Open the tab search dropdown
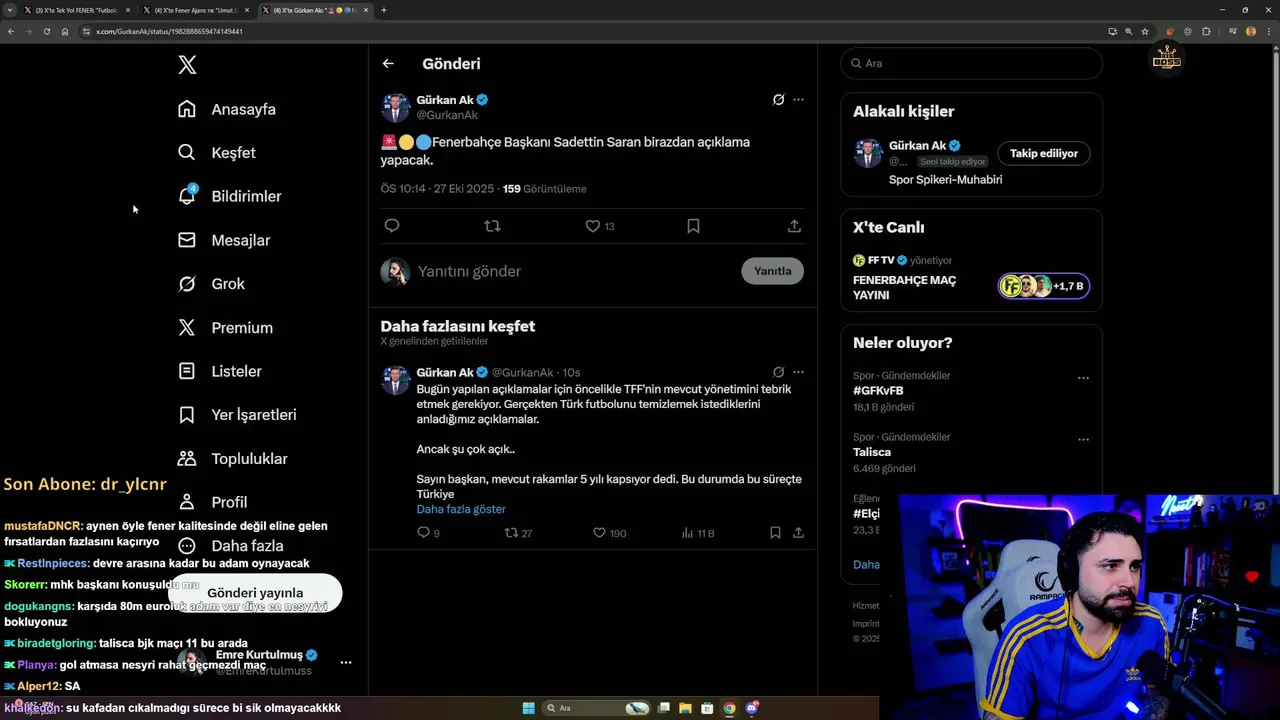Screen dimensions: 1280x720 coord(9,10)
